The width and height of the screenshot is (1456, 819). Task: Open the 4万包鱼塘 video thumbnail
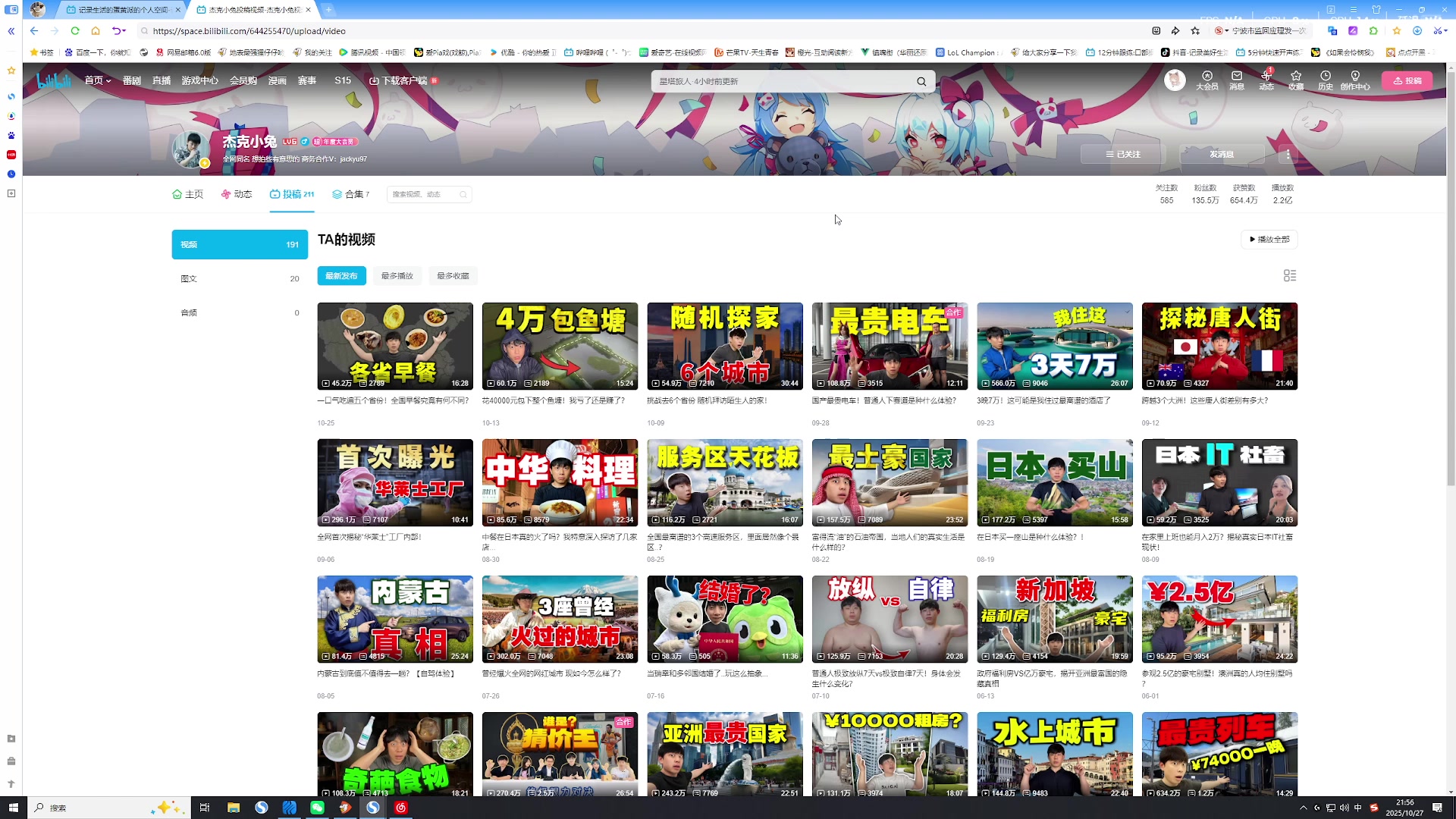pyautogui.click(x=560, y=346)
